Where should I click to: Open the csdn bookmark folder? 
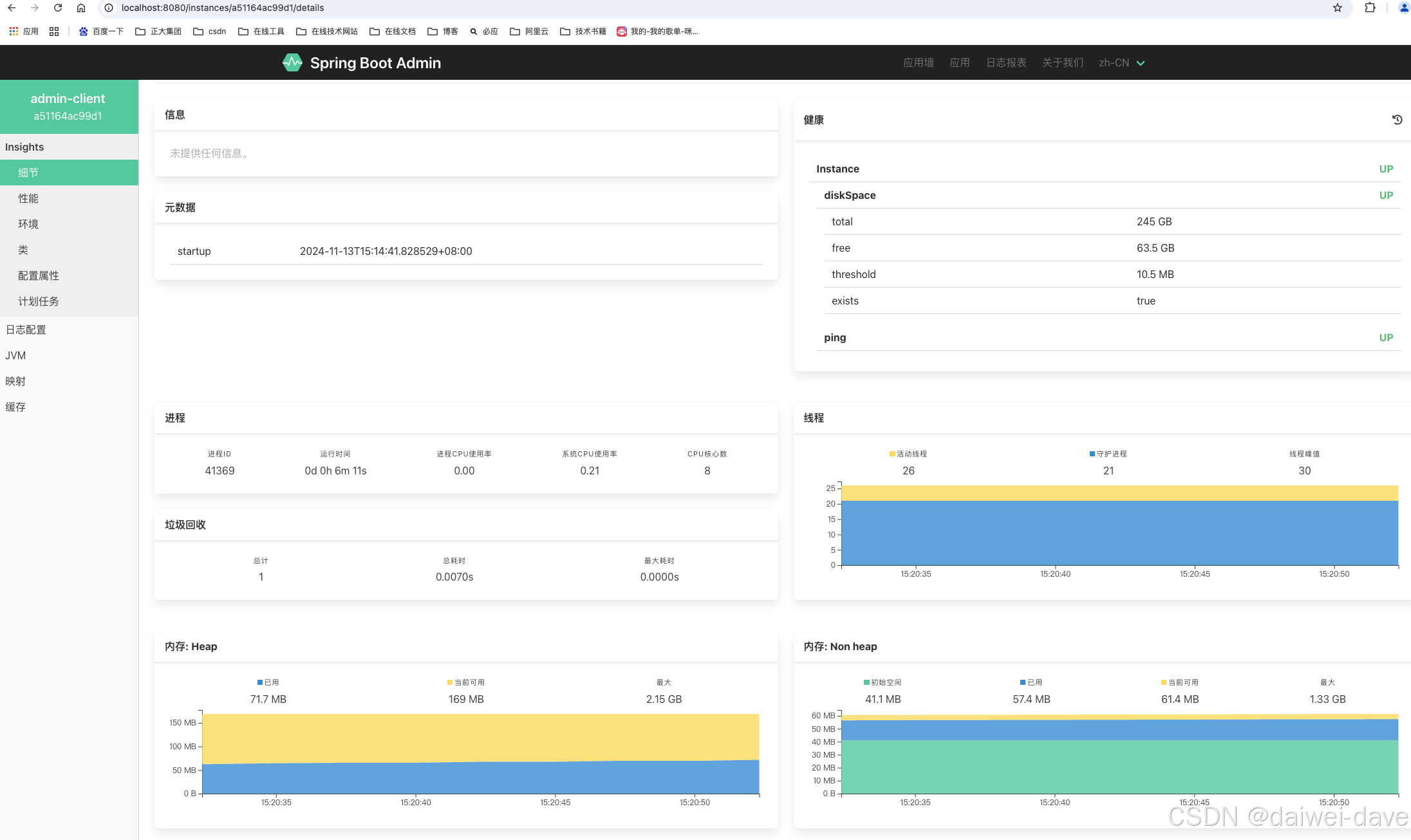click(210, 31)
